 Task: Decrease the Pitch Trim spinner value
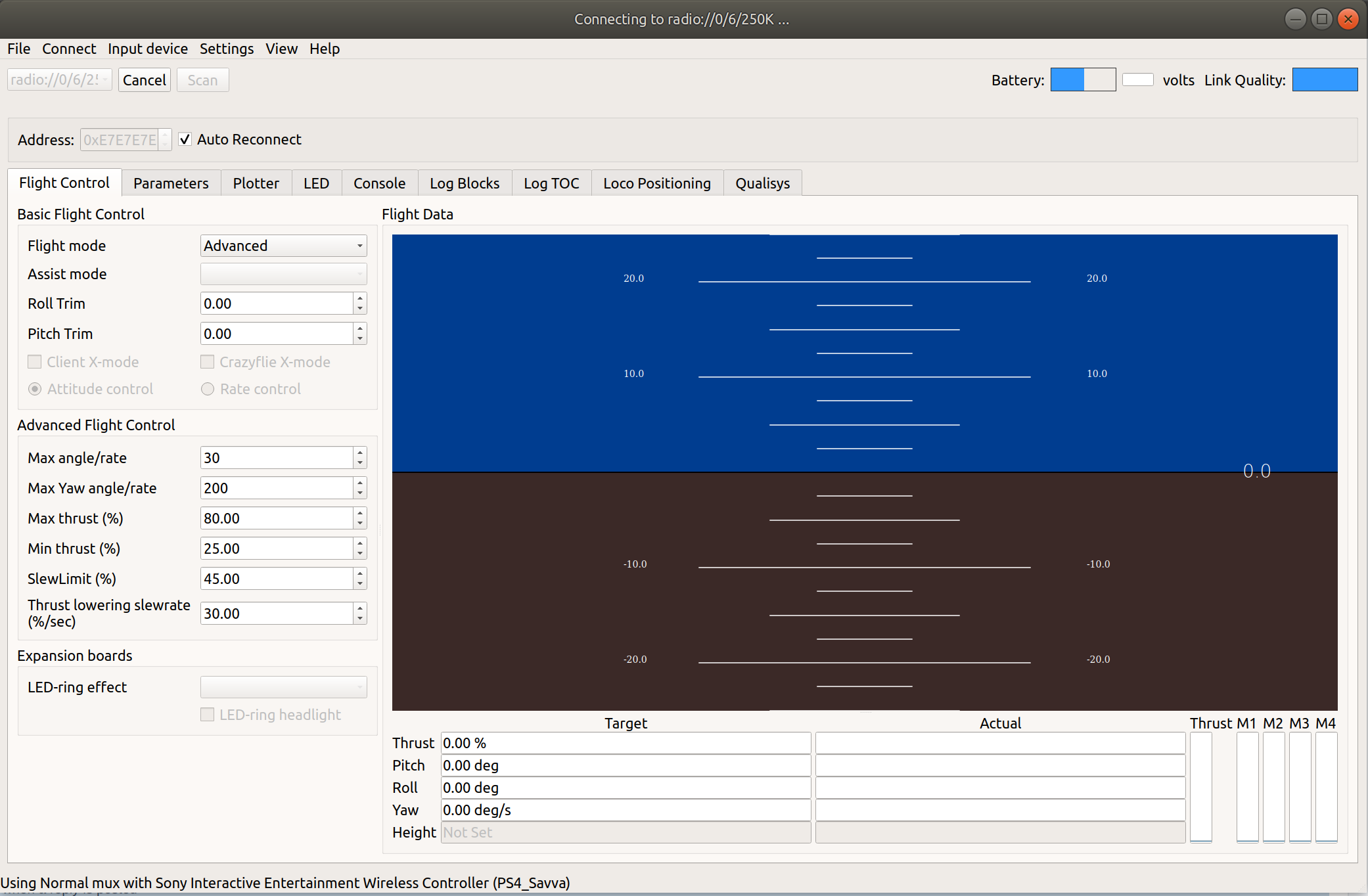click(359, 339)
